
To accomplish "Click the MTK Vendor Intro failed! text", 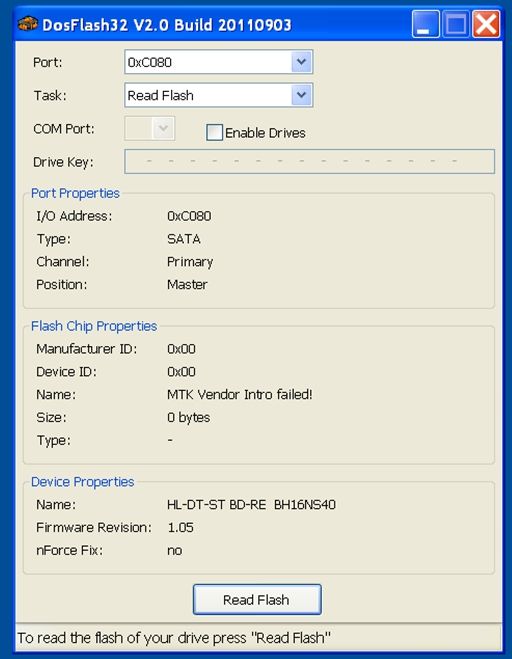I will click(x=240, y=394).
